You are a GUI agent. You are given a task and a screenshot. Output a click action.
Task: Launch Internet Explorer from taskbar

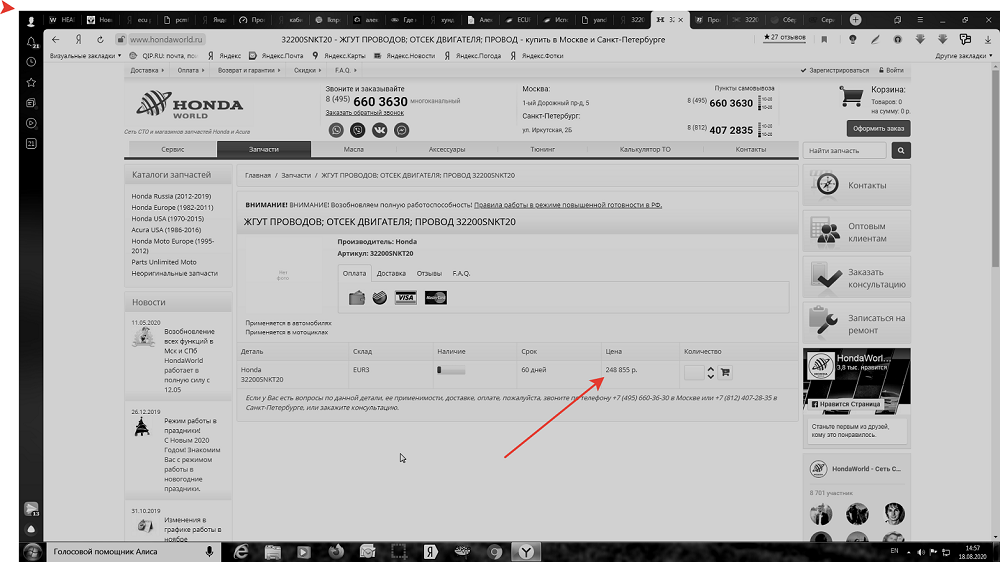[x=241, y=552]
